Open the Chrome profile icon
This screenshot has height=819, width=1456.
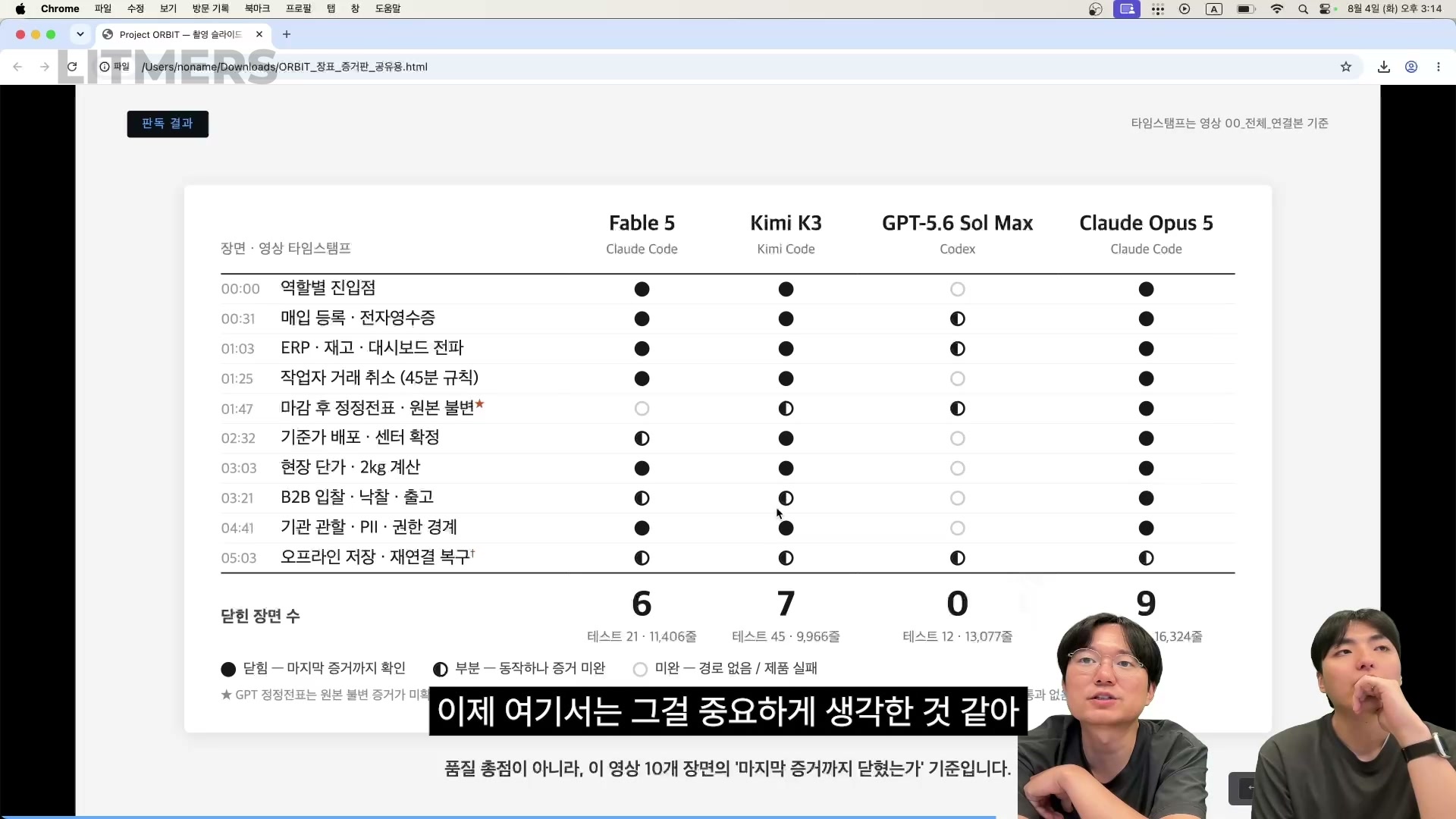[1411, 67]
